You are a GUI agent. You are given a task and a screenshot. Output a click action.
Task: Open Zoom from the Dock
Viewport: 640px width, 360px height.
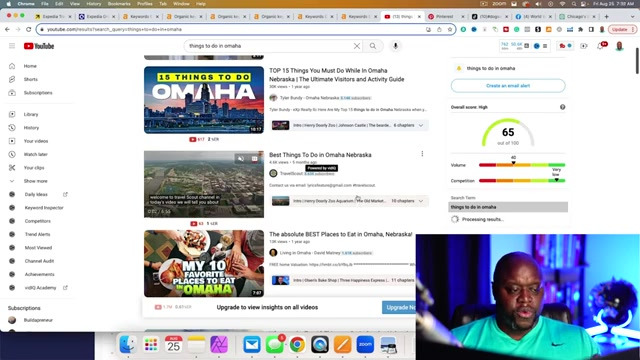coord(365,345)
